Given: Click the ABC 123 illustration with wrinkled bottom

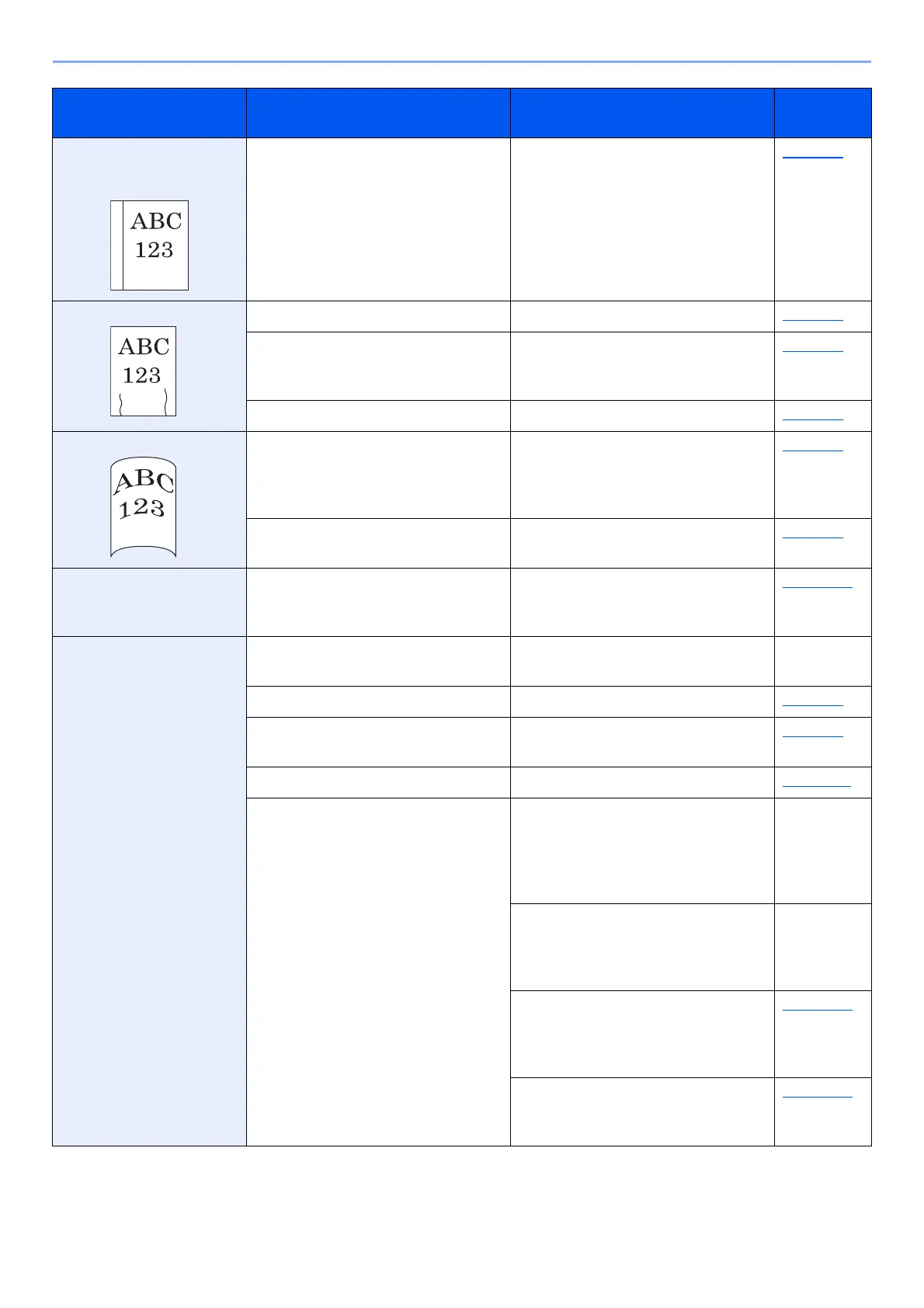Looking at the screenshot, I should pos(143,370).
